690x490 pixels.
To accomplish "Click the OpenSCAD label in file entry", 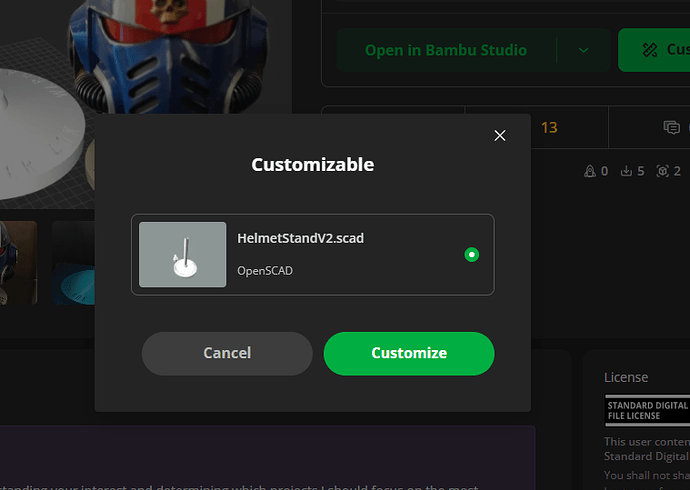I will click(265, 271).
